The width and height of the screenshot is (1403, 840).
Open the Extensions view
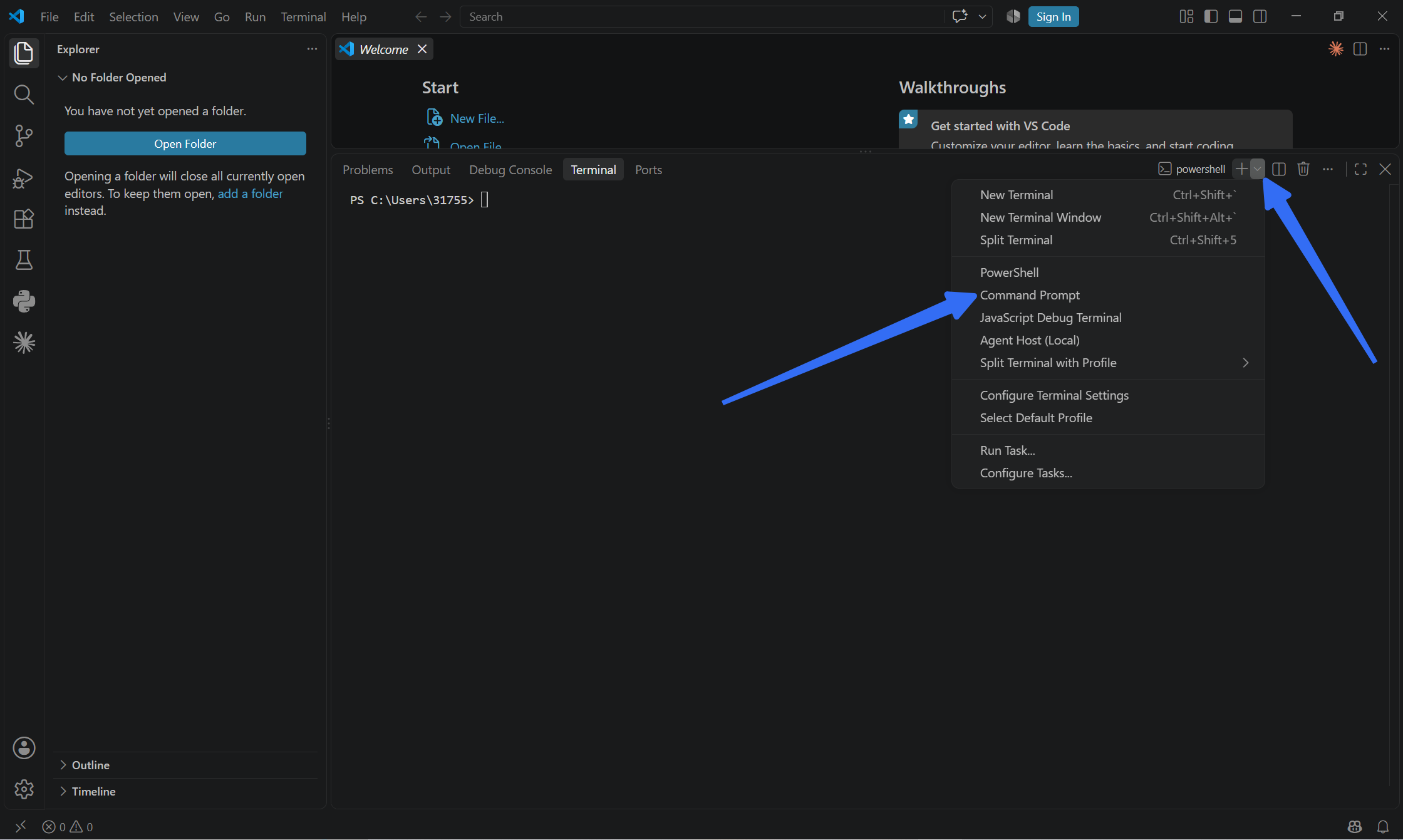tap(24, 219)
